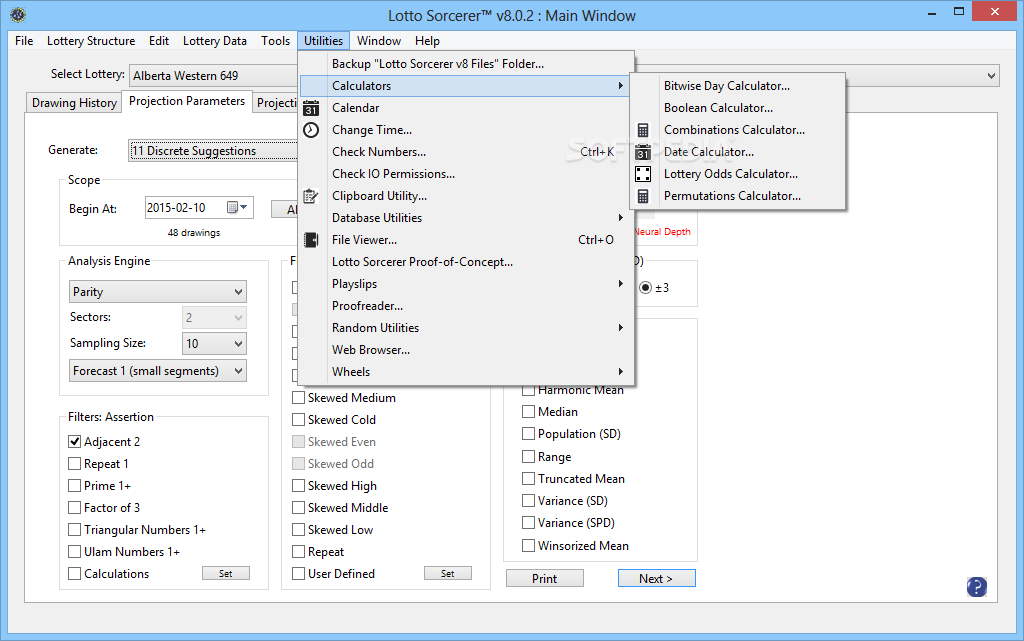Check the Population (SD) option
Screen dimensions: 1024x641
point(528,434)
